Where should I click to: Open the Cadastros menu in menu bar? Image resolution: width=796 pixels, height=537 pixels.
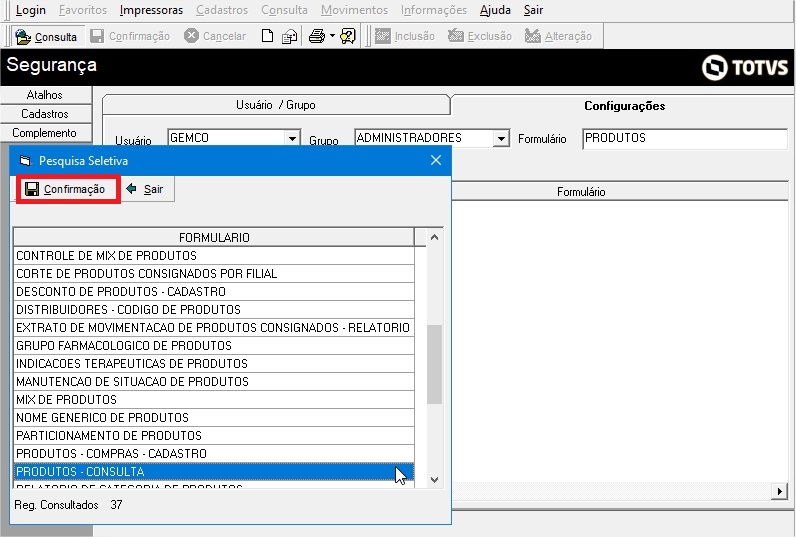(222, 10)
